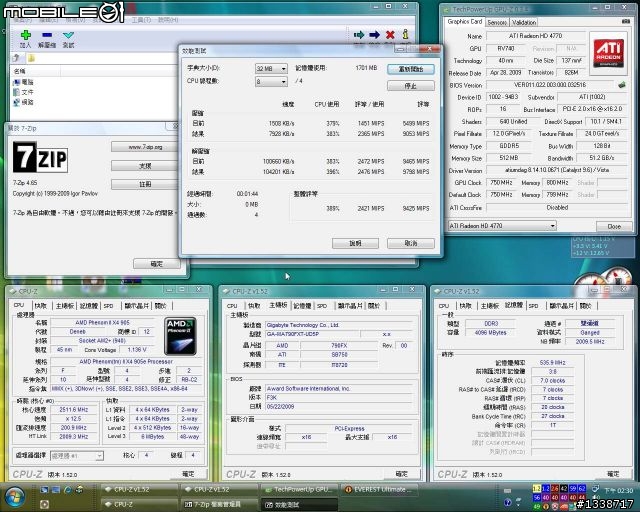Click the Cancel (取消) button in benchmark dialog
Viewport: 640px width, 512px height.
411,243
